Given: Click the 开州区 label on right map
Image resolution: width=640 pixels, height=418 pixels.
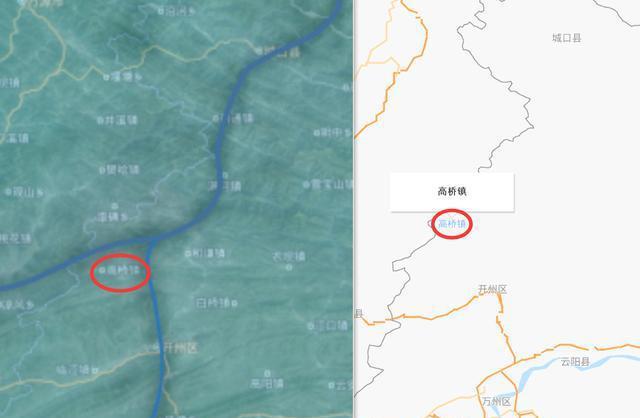Looking at the screenshot, I should 492,289.
